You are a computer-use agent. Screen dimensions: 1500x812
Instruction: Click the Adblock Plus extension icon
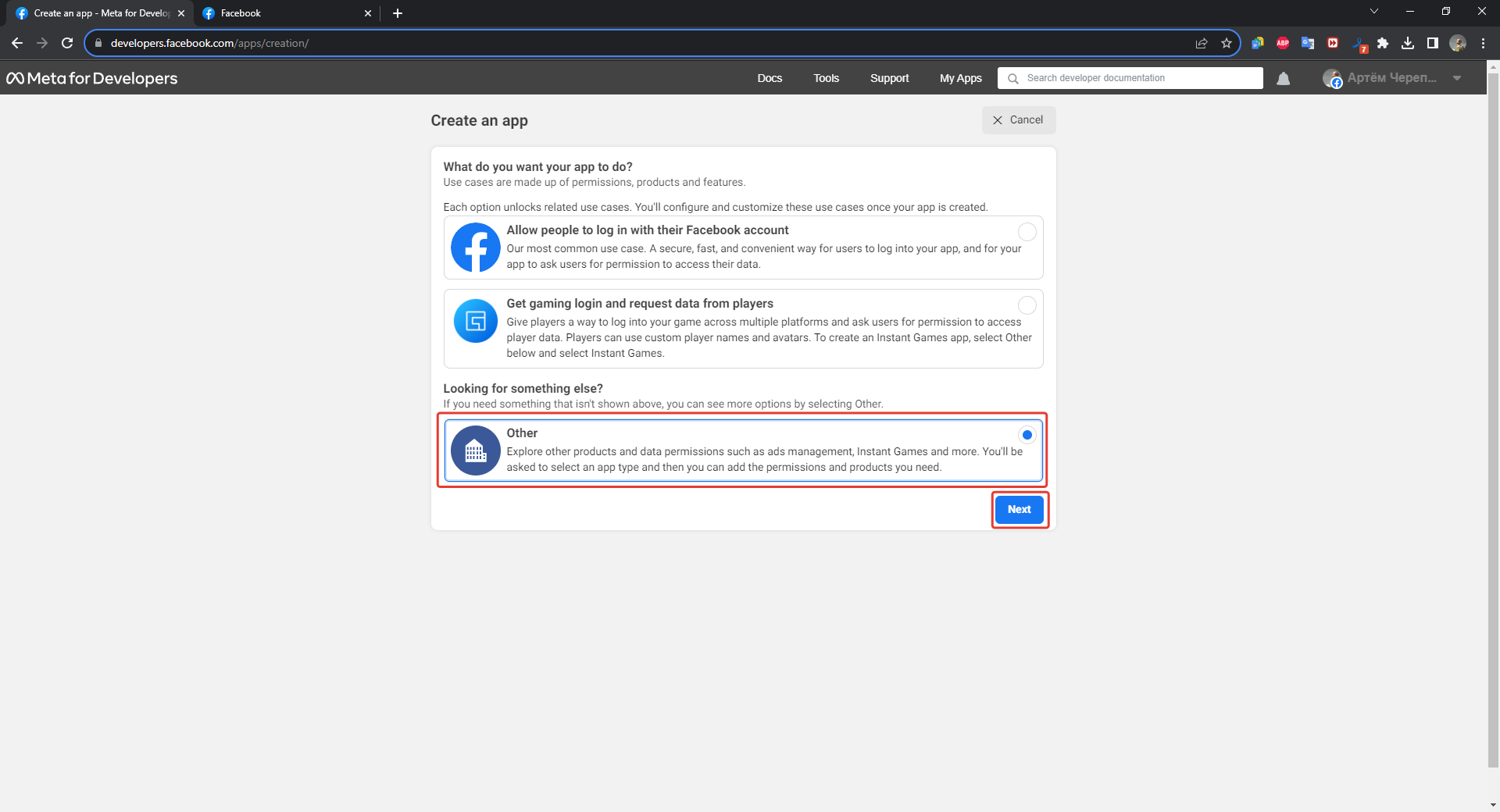(1283, 43)
